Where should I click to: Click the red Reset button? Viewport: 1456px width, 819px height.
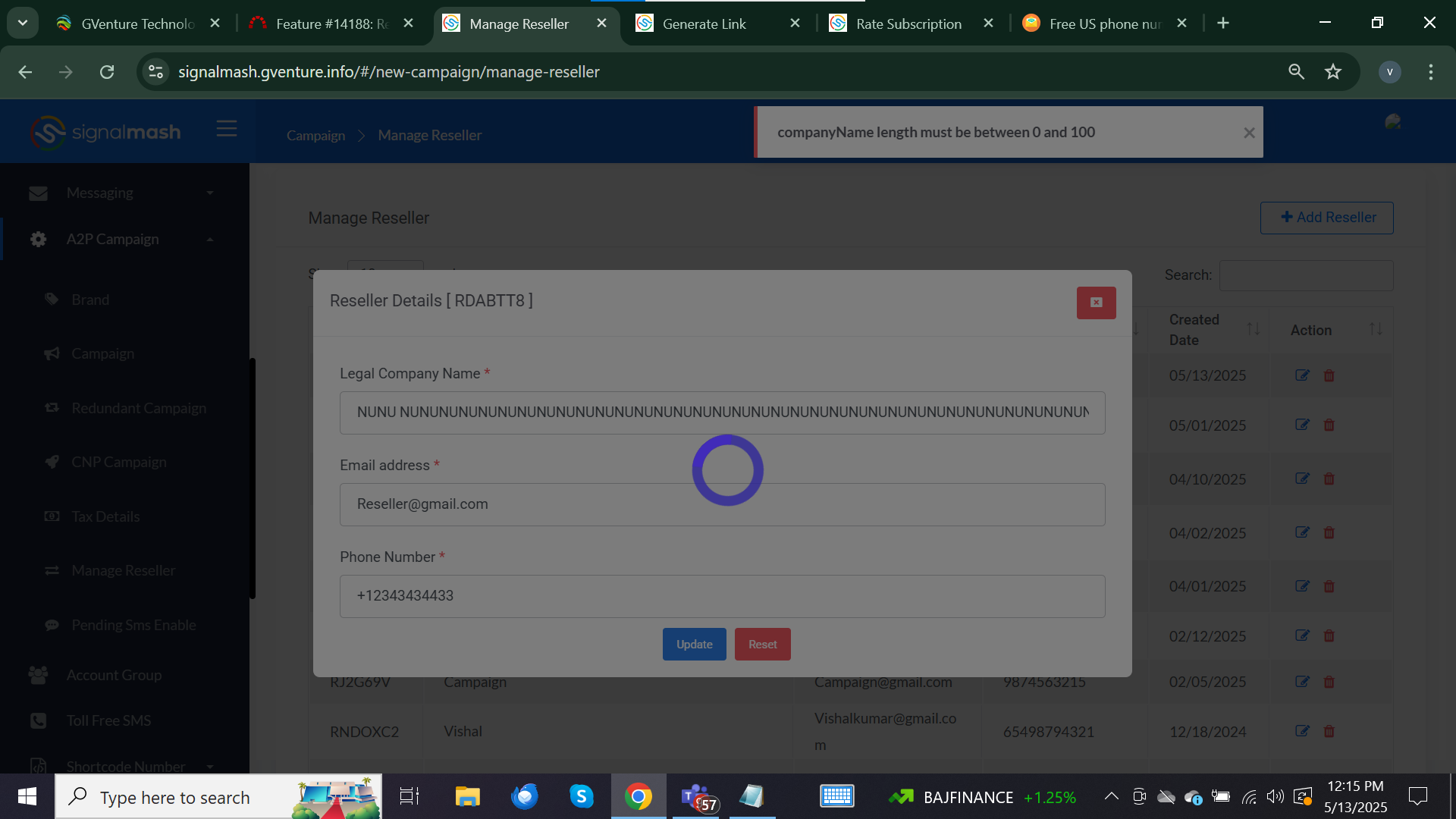[x=762, y=644]
